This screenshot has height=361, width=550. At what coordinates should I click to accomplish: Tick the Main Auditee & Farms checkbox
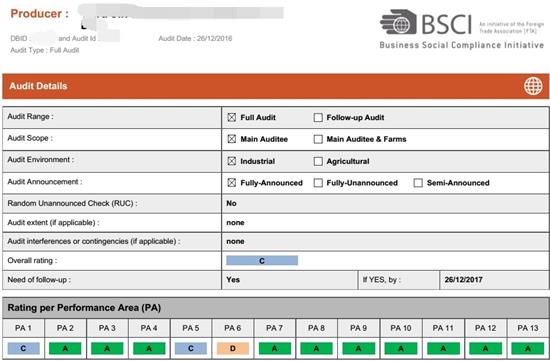click(318, 139)
